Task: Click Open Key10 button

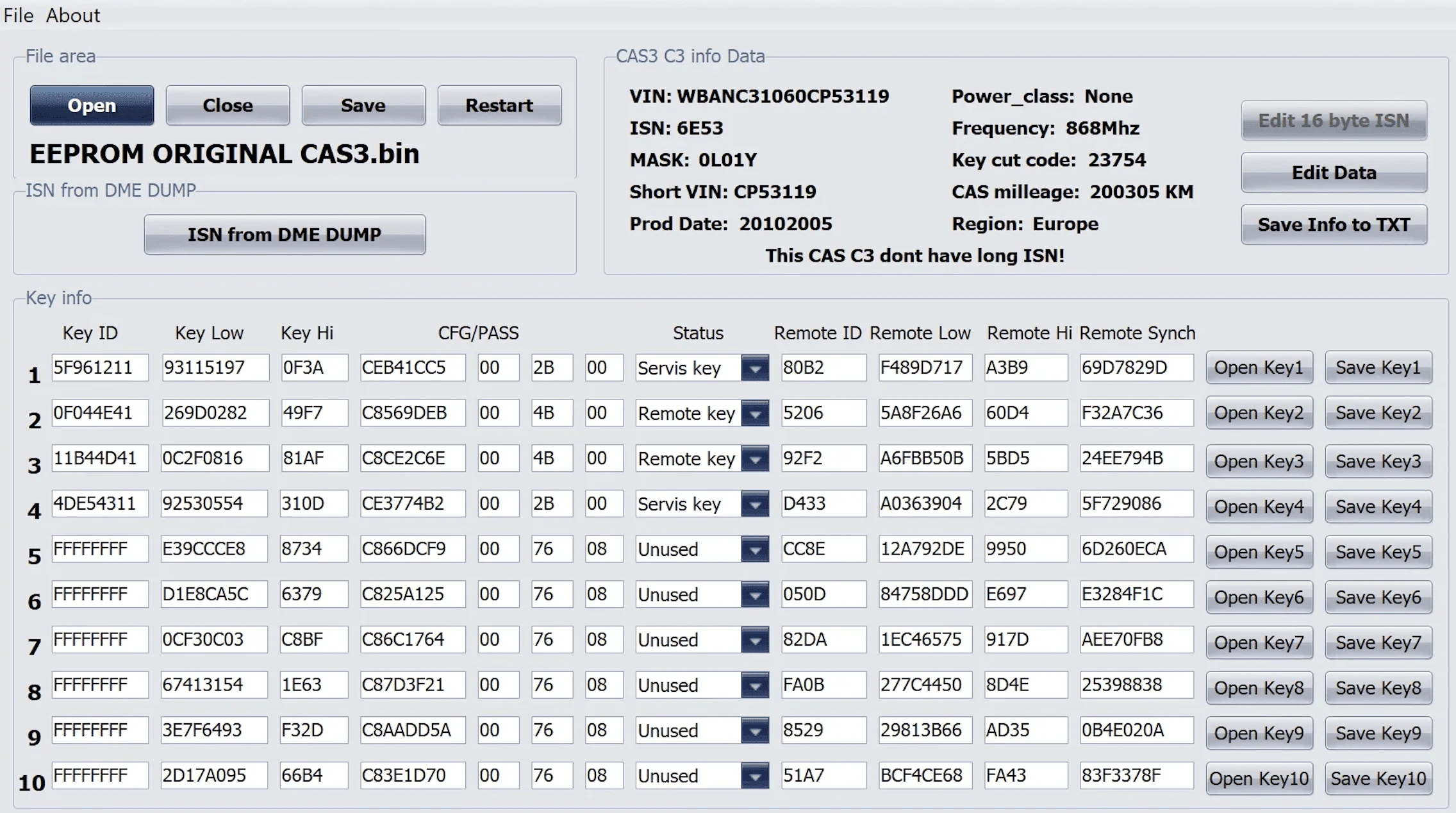Action: pos(1259,778)
